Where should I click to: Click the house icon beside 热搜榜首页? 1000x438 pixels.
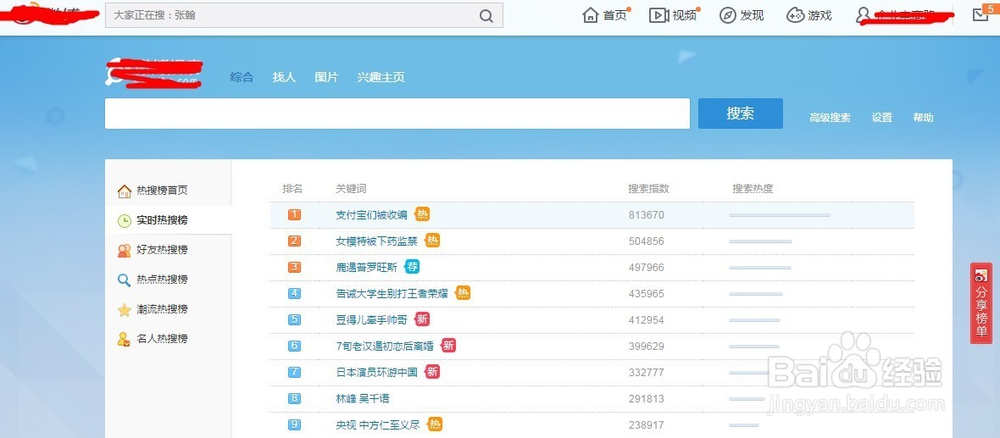[x=124, y=191]
